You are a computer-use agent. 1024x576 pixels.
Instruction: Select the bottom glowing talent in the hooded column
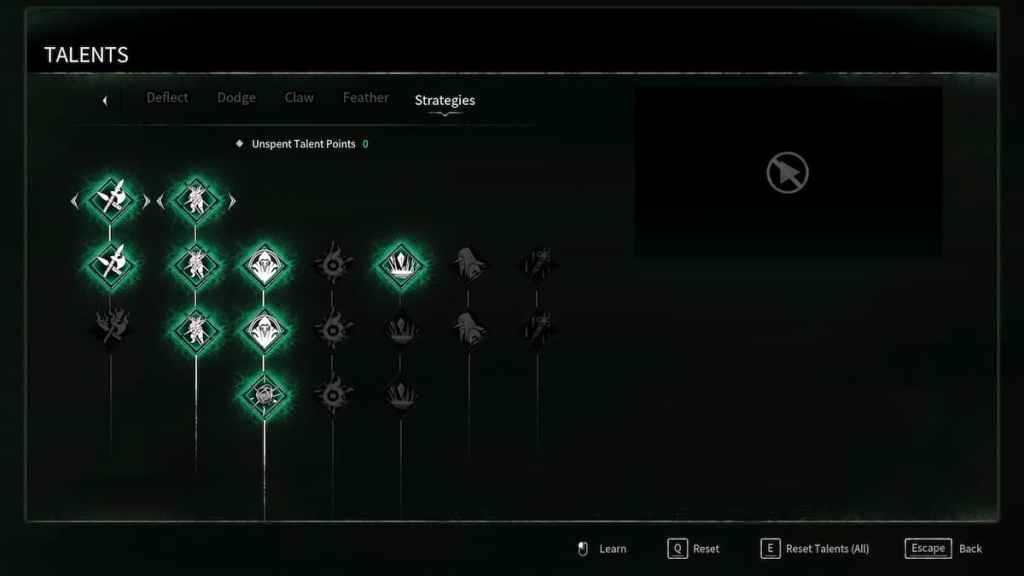pos(264,395)
